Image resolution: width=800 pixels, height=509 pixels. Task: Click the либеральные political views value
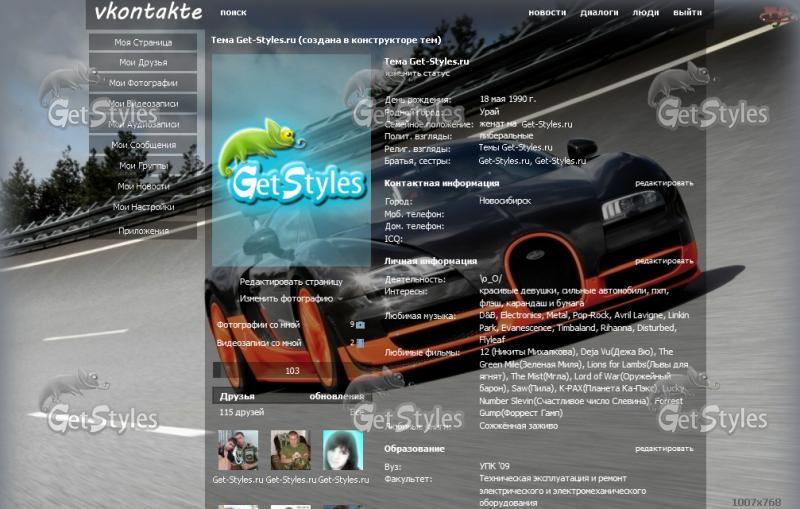[506, 136]
